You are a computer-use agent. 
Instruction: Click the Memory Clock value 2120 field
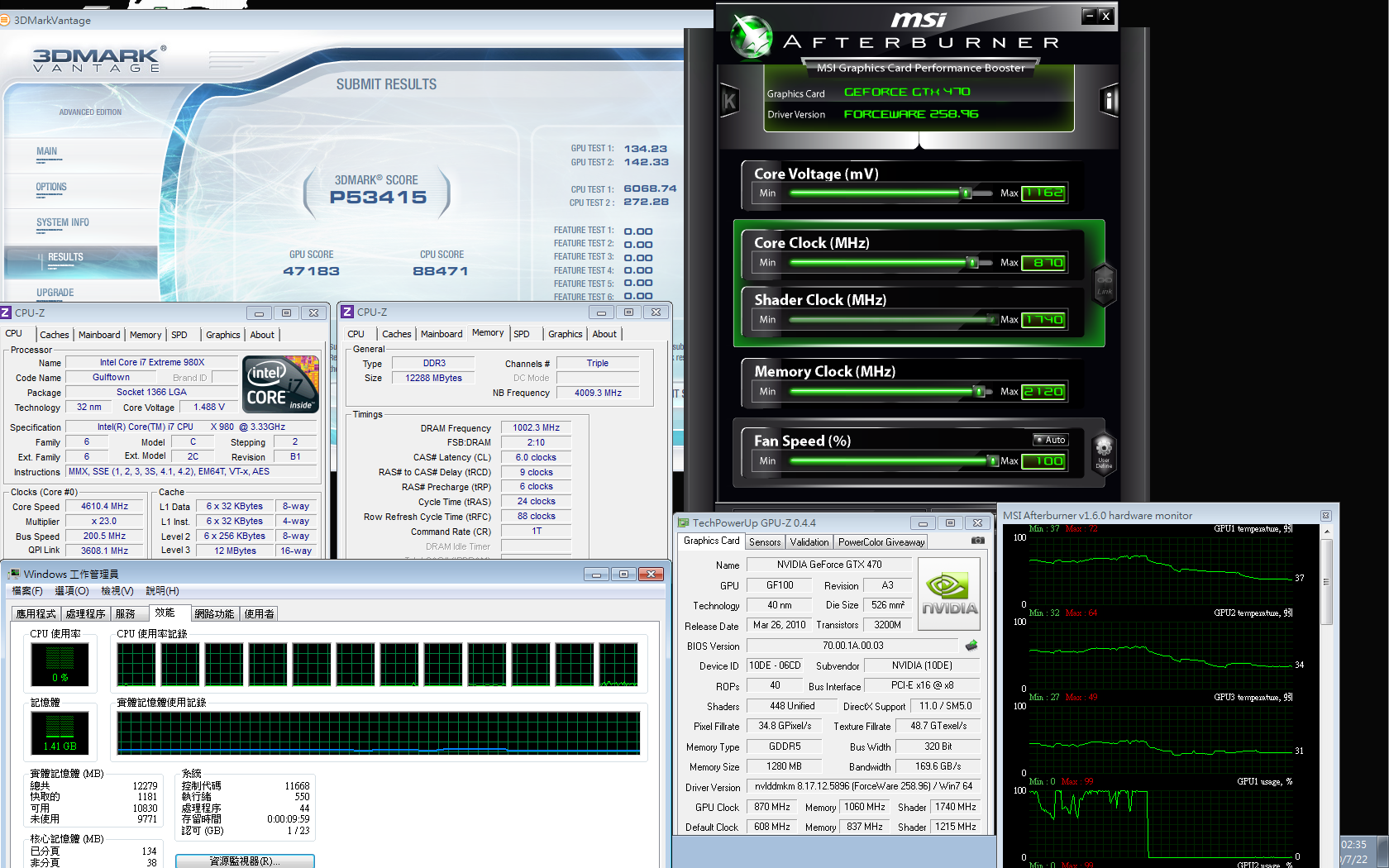(1044, 392)
